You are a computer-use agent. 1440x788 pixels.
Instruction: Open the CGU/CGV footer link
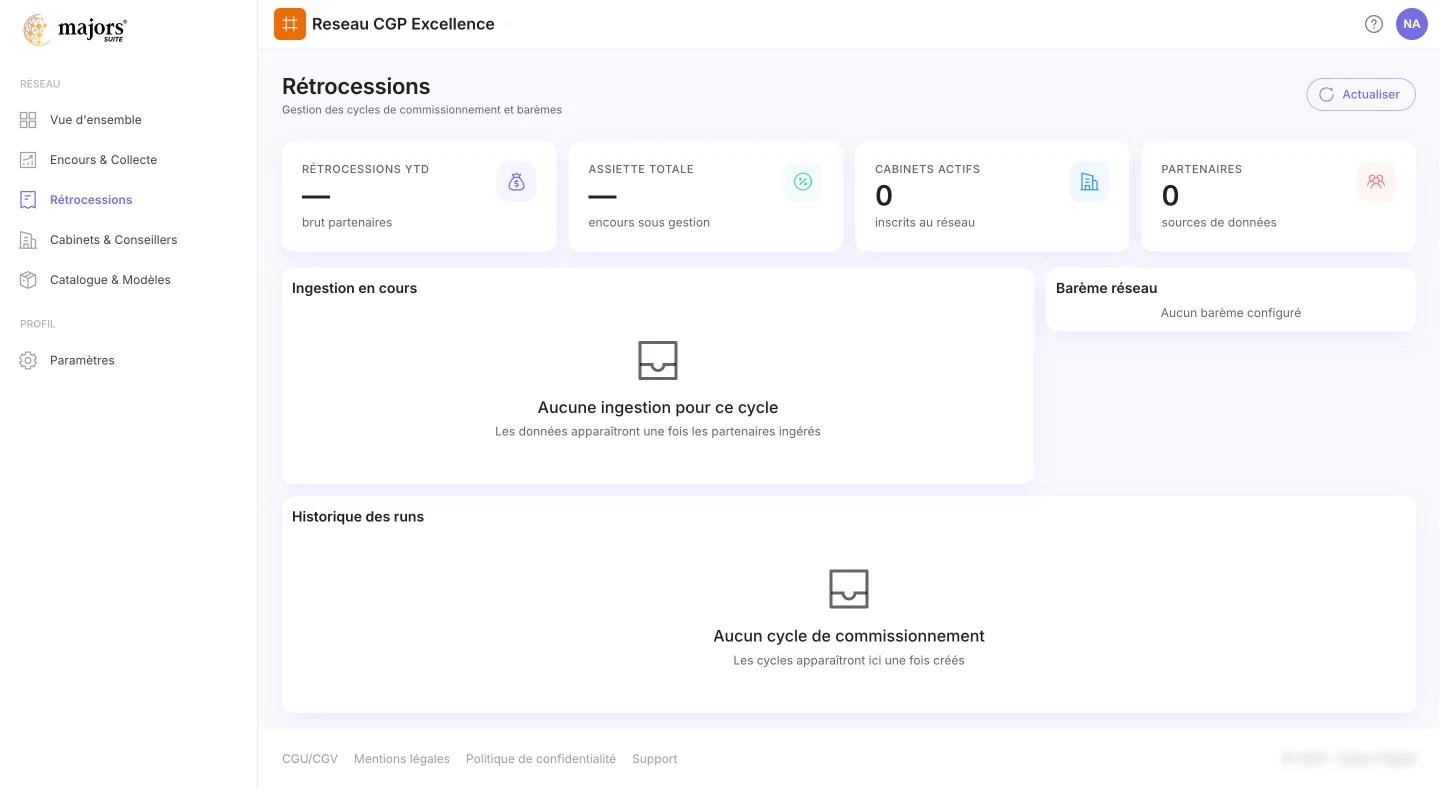310,759
